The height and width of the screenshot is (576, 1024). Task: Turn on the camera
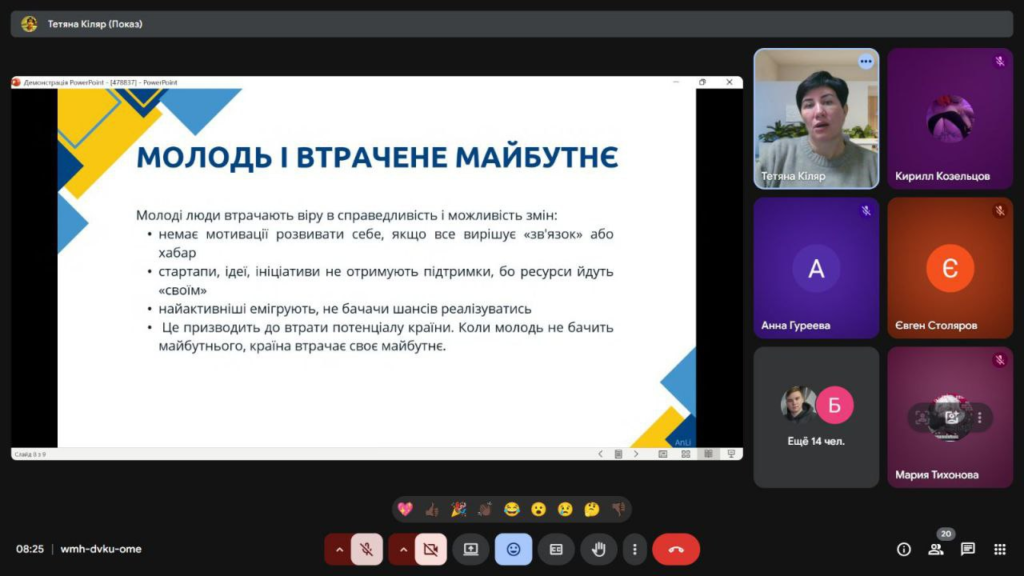(431, 549)
